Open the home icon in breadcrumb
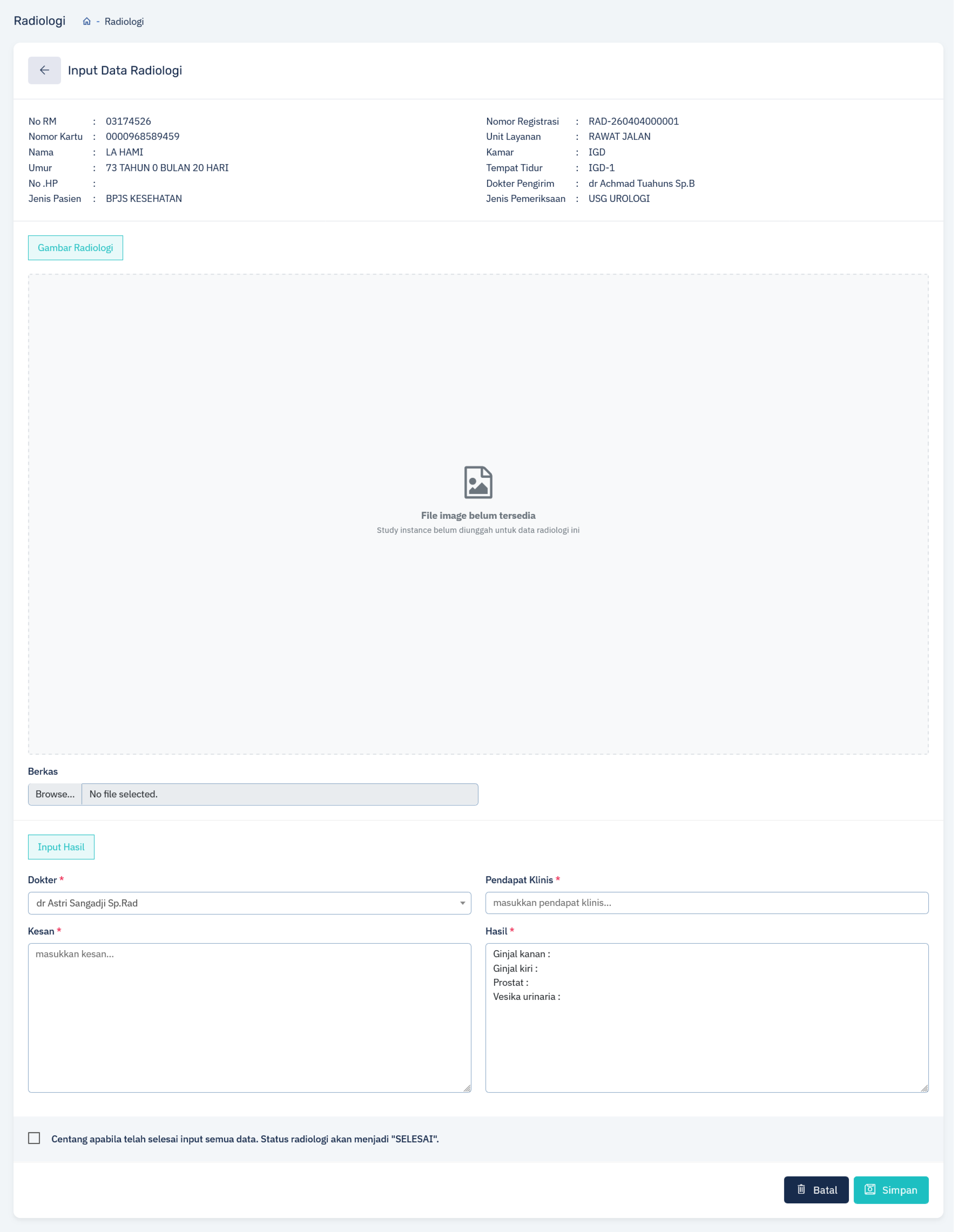Screen dimensions: 954x1232 pos(87,21)
